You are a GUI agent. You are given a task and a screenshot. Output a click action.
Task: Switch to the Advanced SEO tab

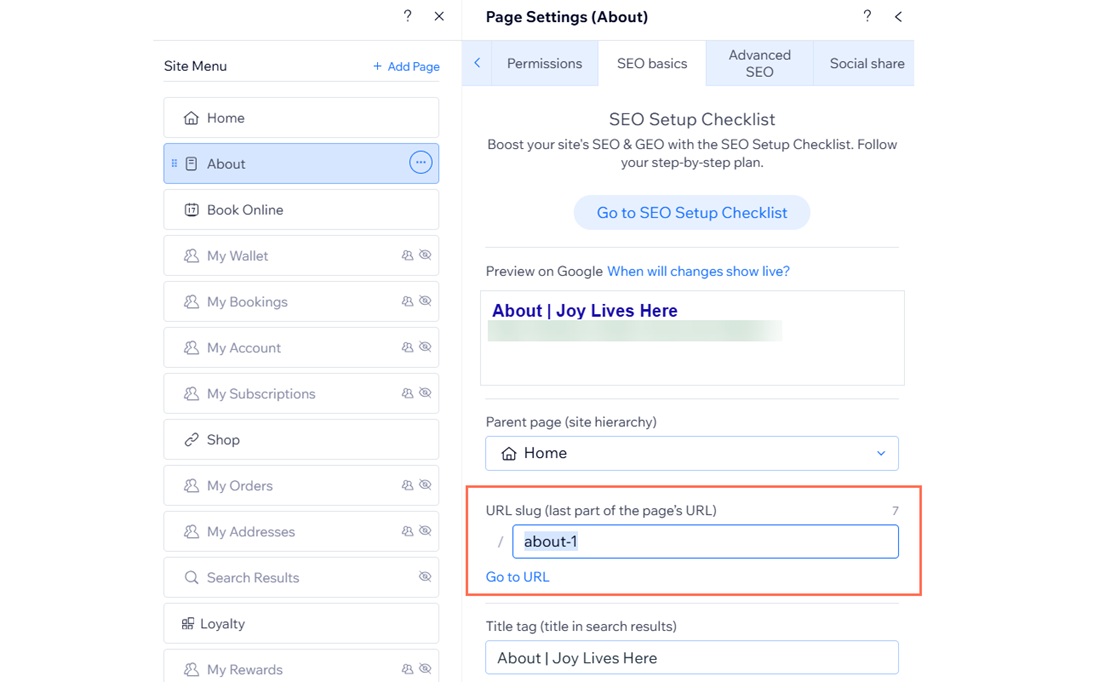coord(759,63)
